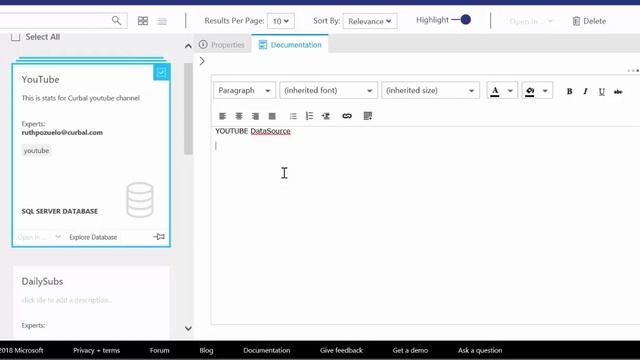Pin the YouTube asset tile
The image size is (640, 360).
pyautogui.click(x=159, y=237)
